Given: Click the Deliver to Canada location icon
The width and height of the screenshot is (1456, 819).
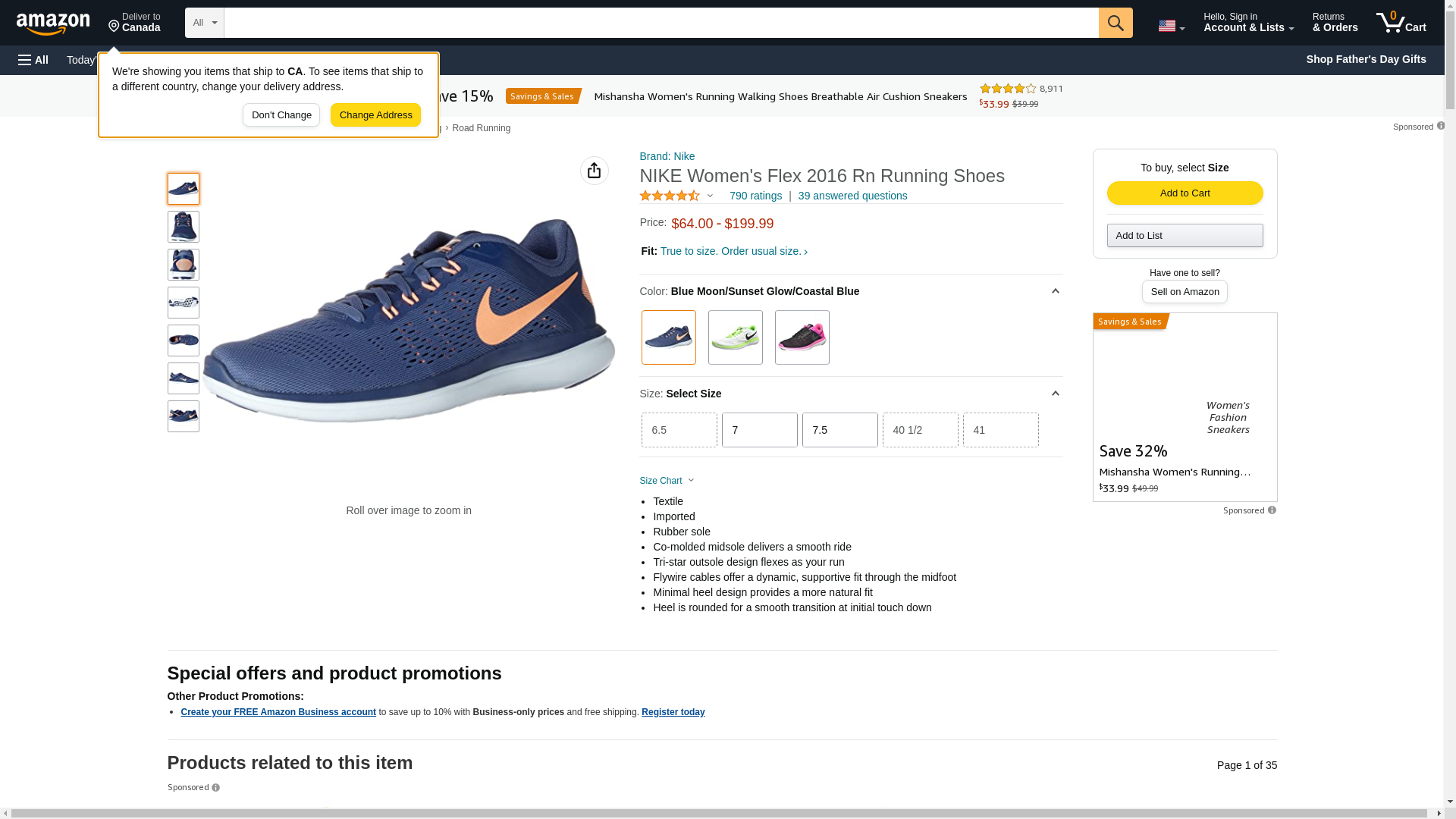Looking at the screenshot, I should [x=115, y=27].
